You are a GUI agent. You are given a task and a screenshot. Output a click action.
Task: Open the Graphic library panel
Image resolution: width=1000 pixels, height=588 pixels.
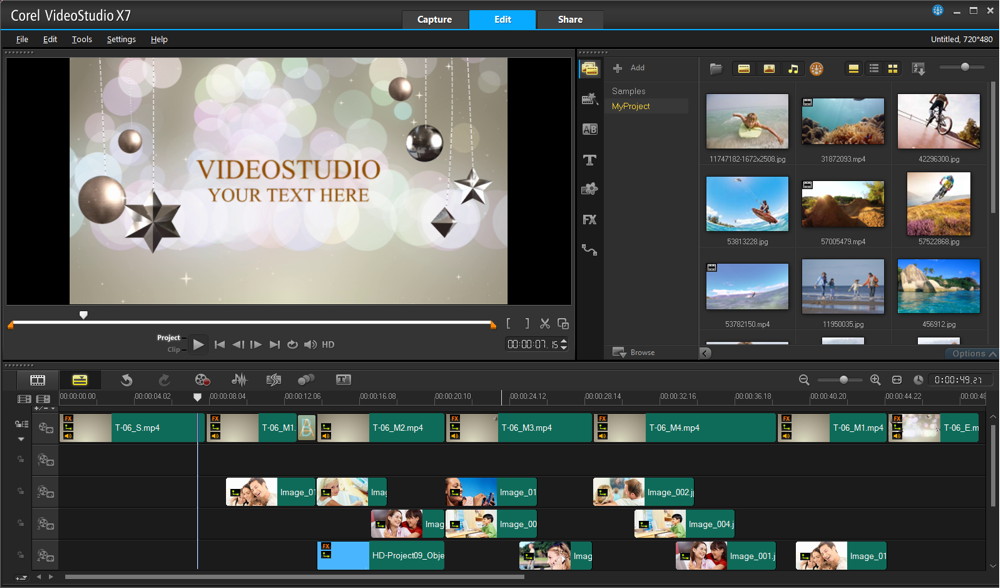click(589, 189)
